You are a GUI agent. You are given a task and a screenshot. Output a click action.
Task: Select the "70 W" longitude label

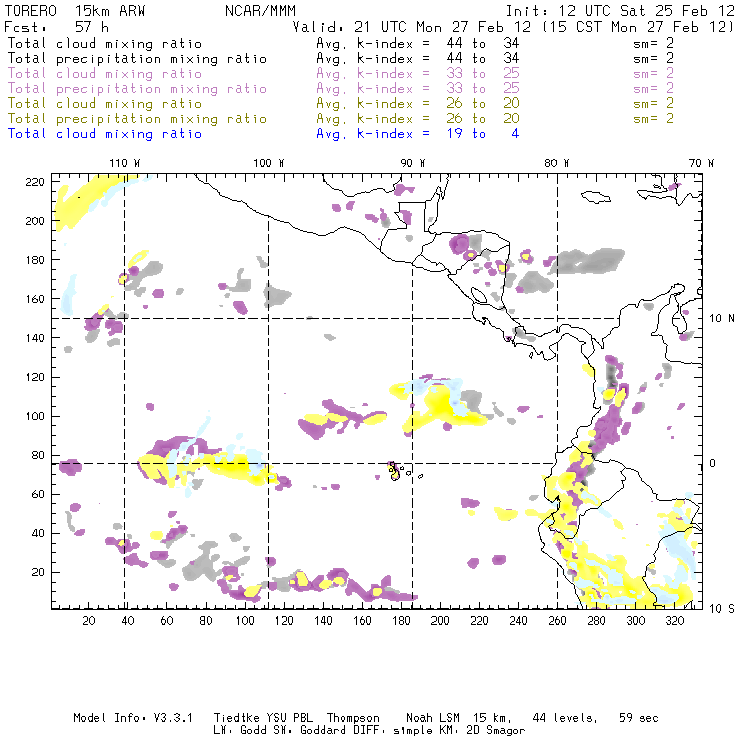701,163
